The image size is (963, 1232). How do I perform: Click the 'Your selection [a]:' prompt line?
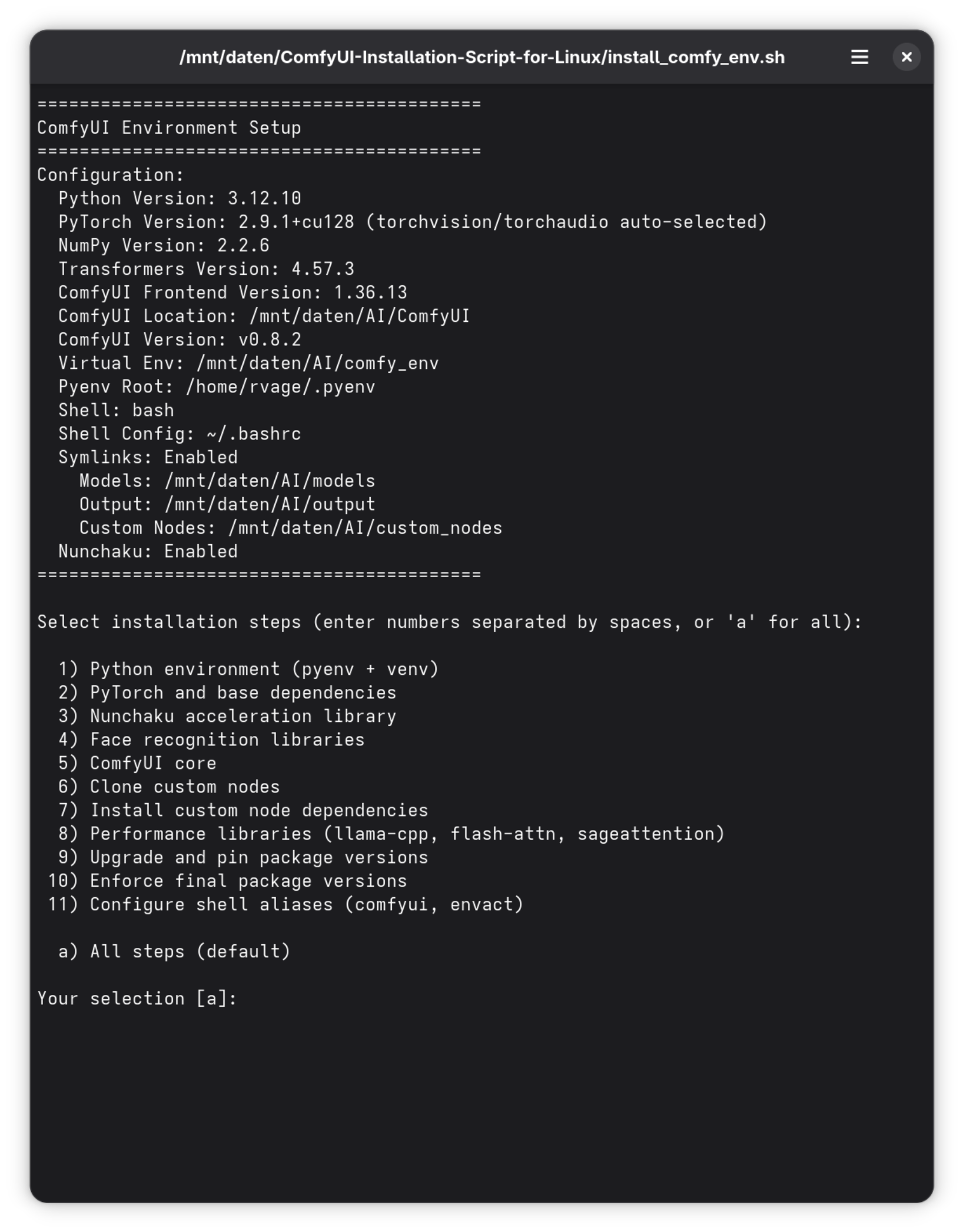click(137, 998)
